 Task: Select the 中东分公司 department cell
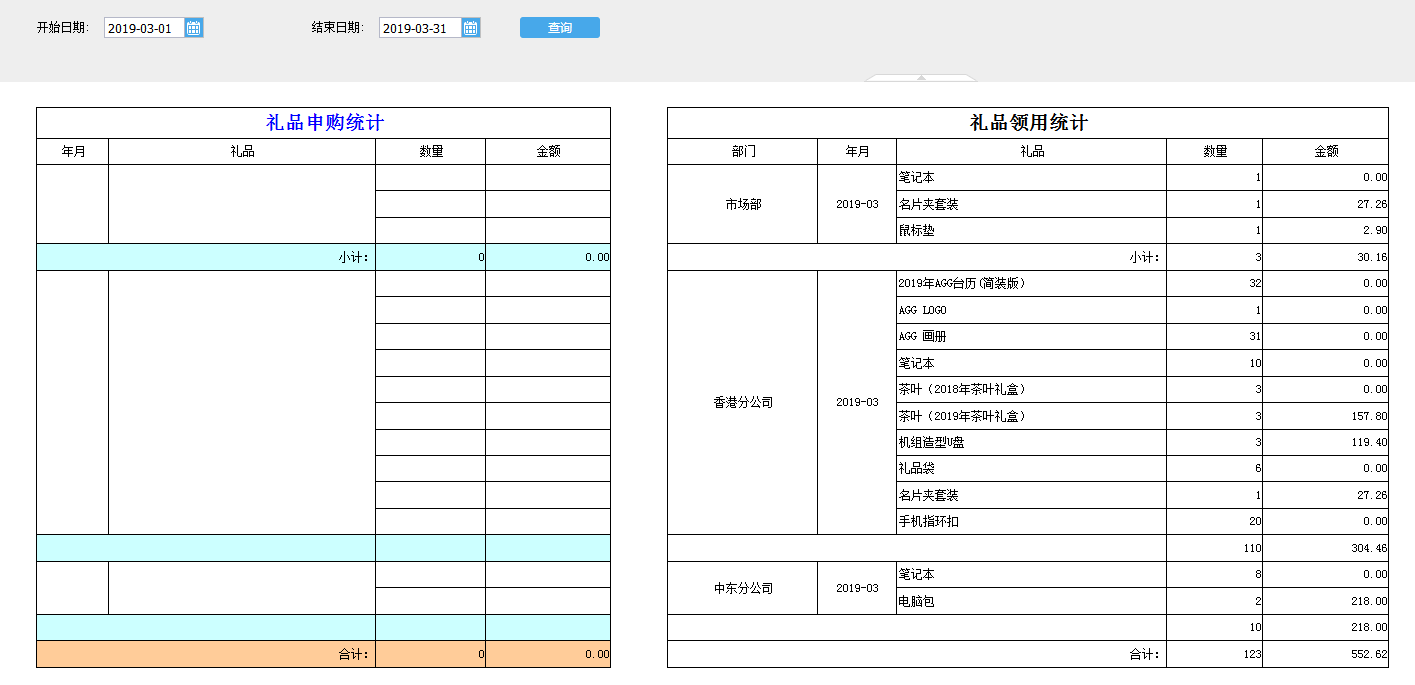coord(742,588)
